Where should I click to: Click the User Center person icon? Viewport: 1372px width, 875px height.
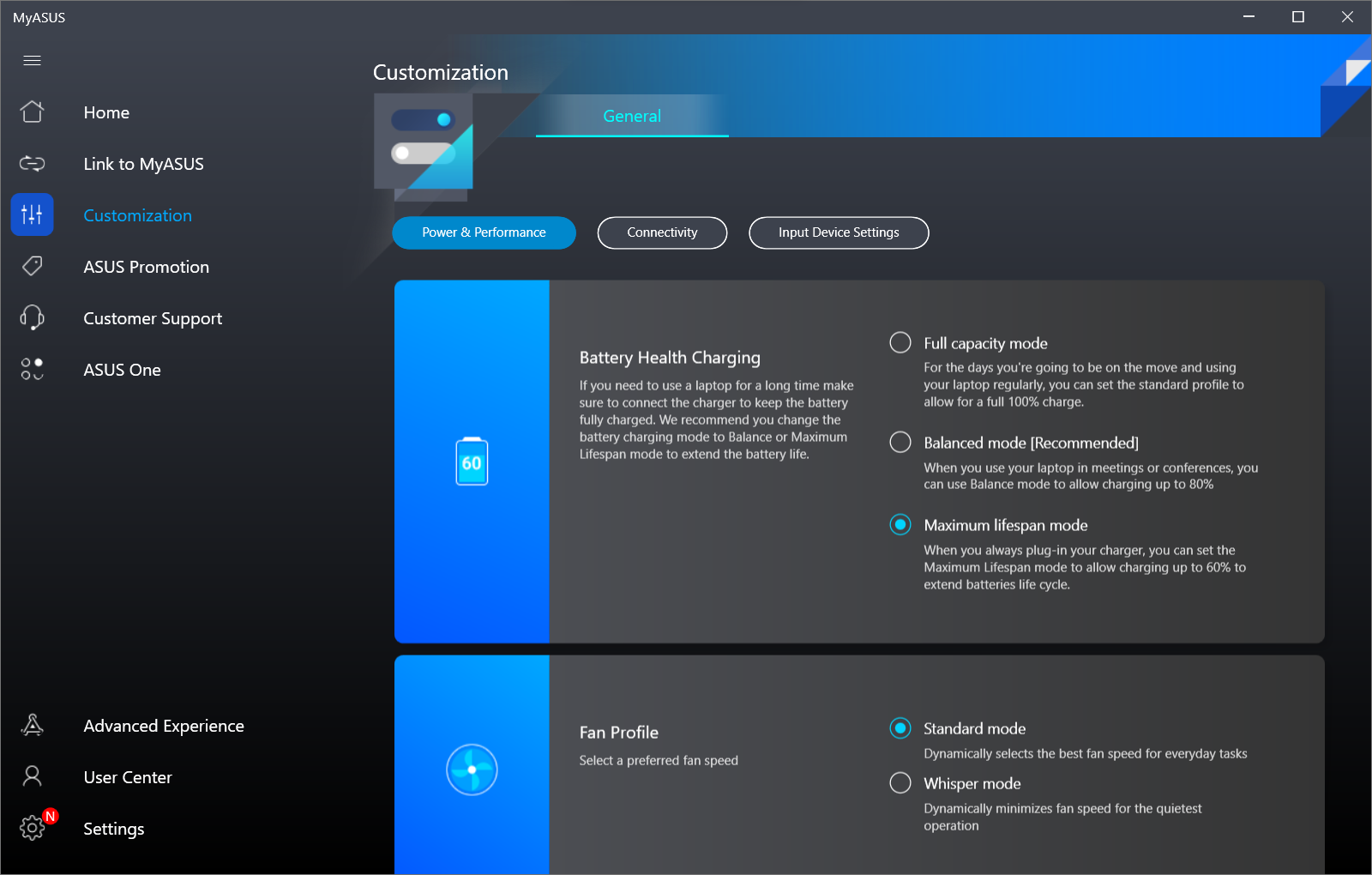tap(33, 777)
